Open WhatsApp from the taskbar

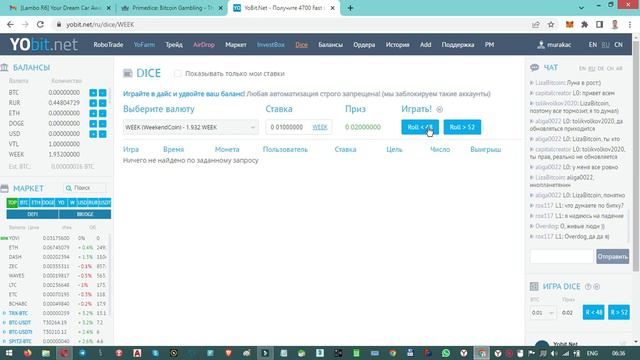click(x=446, y=353)
